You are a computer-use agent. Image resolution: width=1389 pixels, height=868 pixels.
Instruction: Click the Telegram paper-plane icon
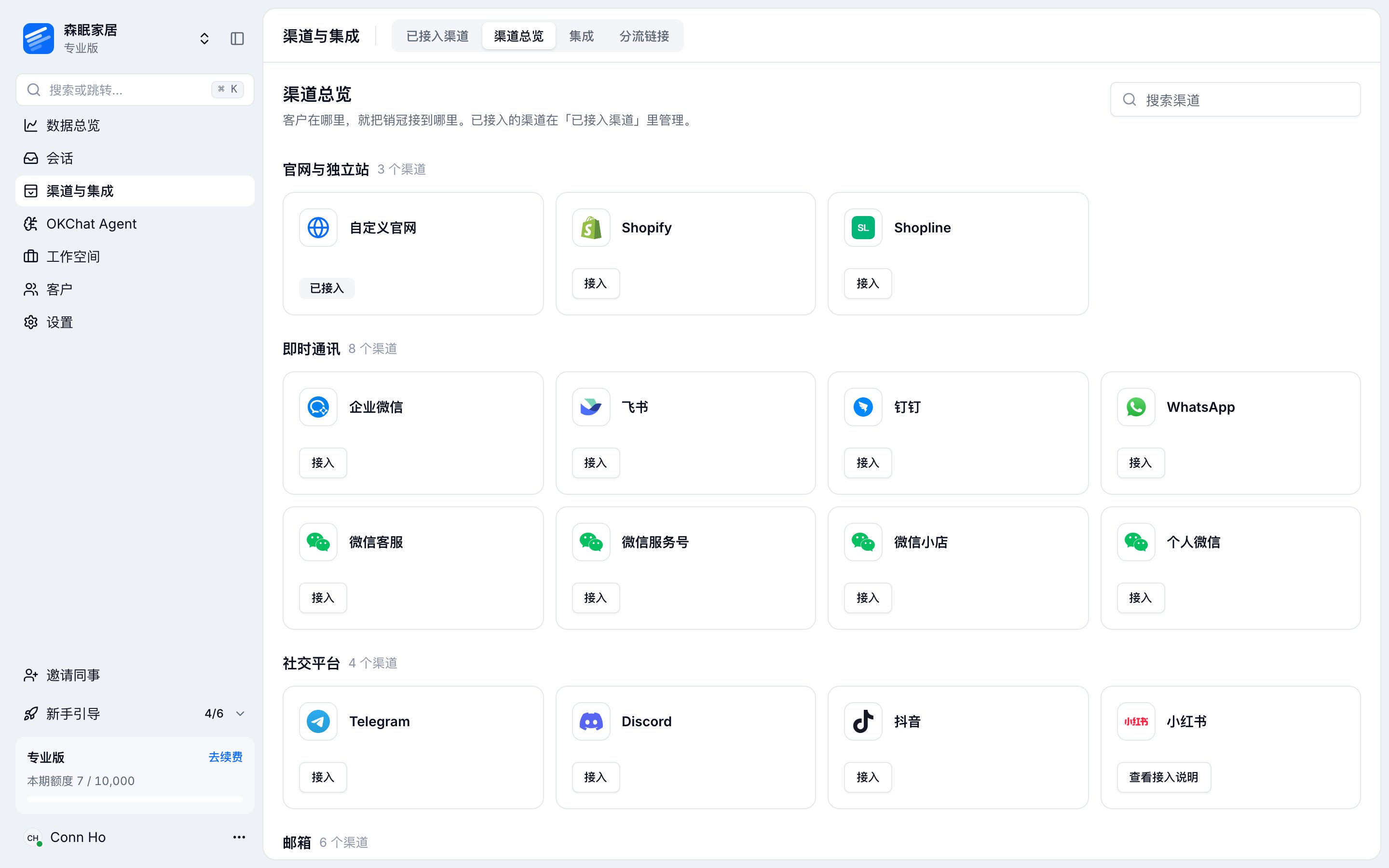click(x=318, y=721)
